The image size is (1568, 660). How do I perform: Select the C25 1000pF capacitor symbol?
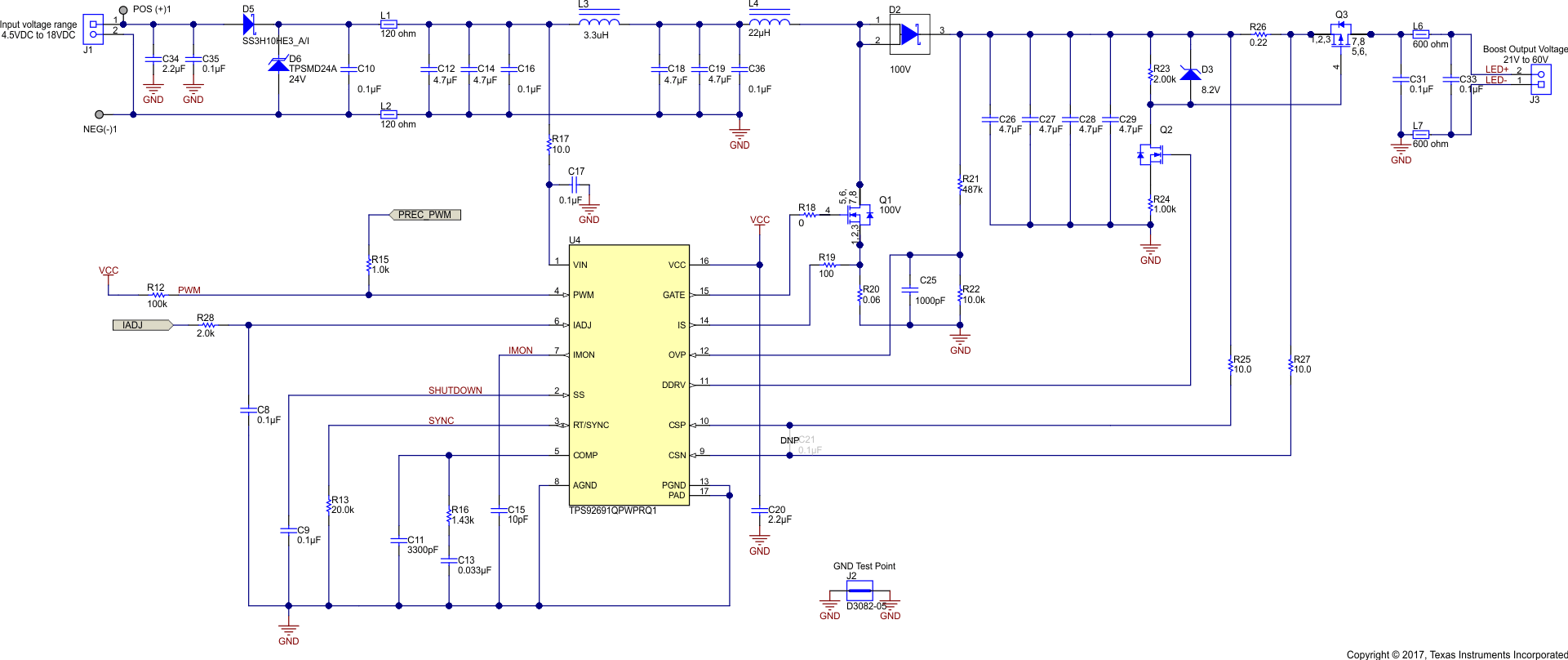pos(910,289)
